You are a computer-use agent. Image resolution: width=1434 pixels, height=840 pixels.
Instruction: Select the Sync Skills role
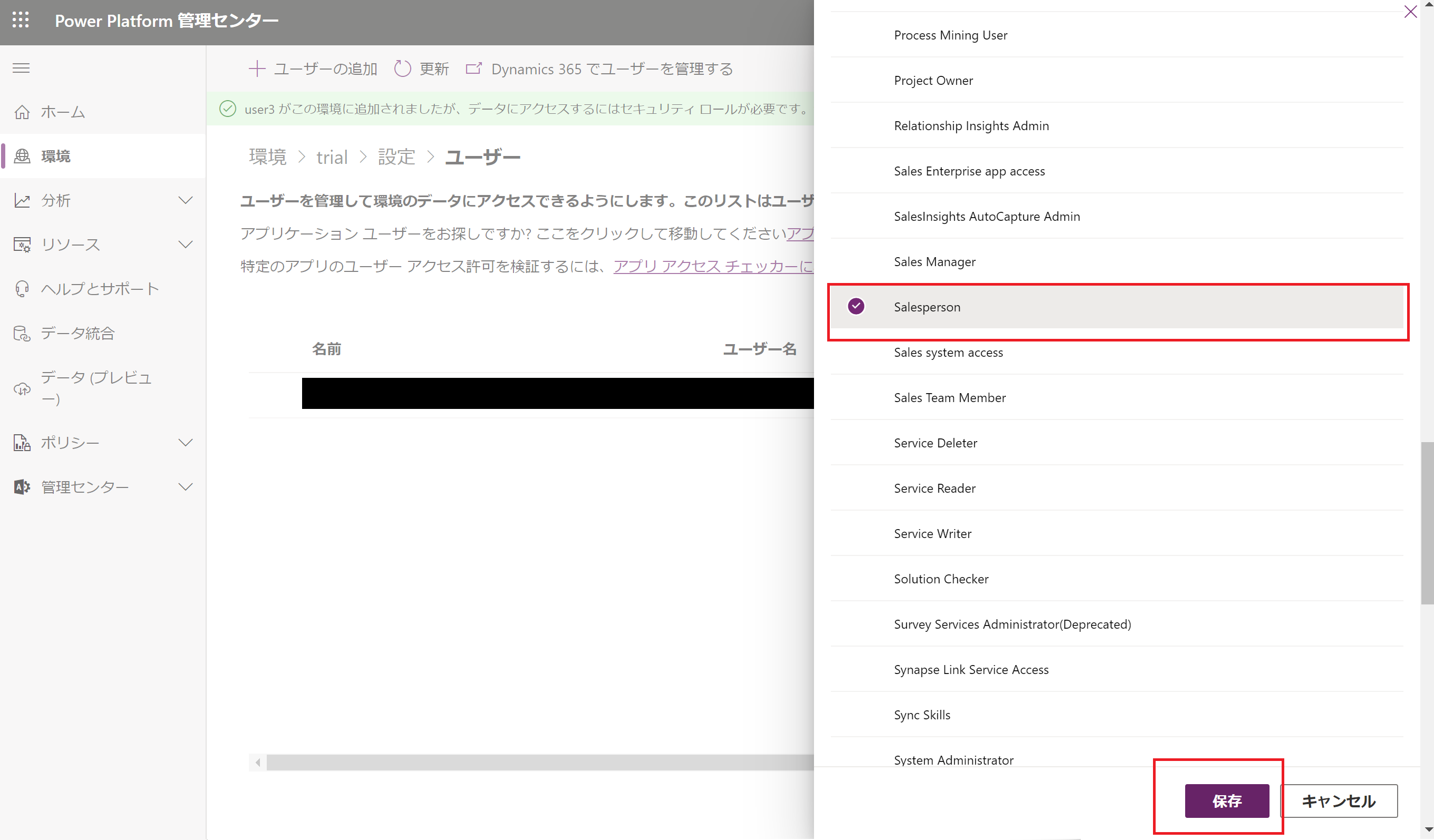tap(1117, 715)
